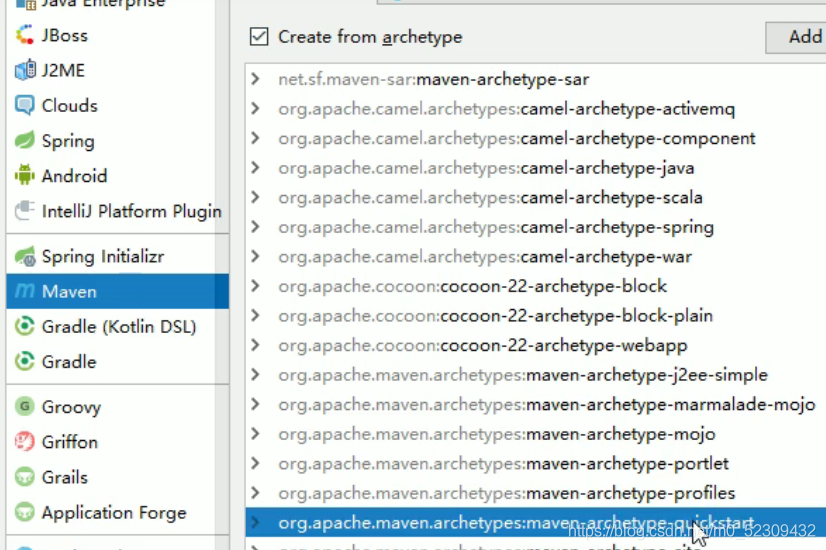Select Android project type
This screenshot has width=826, height=550.
click(117, 175)
